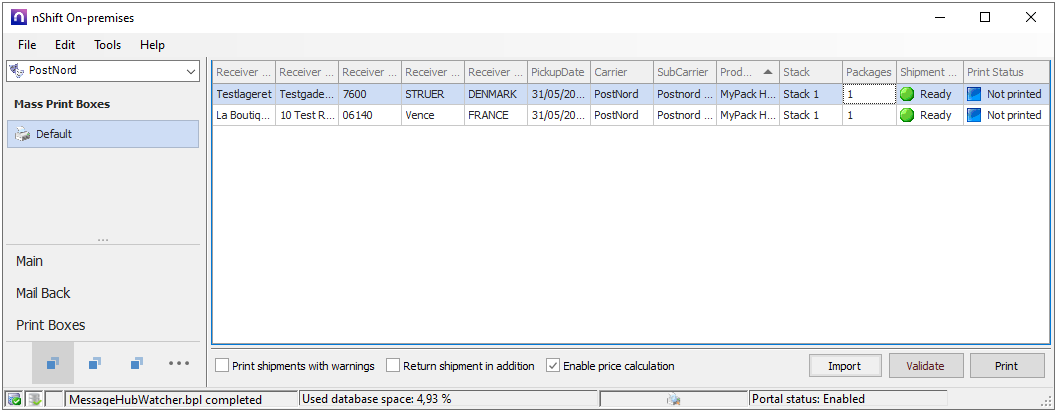Click the first navigation pane shortcut icon
The height and width of the screenshot is (413, 1059).
[53, 362]
